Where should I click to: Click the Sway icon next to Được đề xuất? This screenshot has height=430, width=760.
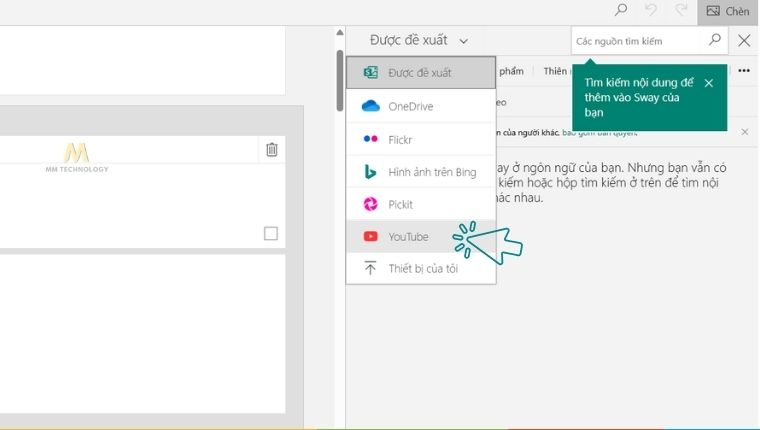(x=371, y=73)
